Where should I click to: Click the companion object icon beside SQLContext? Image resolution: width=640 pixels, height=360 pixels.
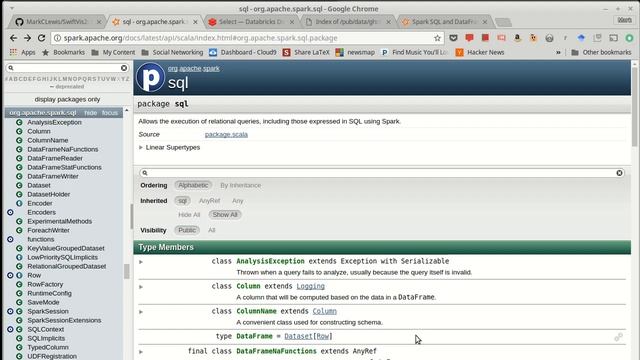[10, 329]
